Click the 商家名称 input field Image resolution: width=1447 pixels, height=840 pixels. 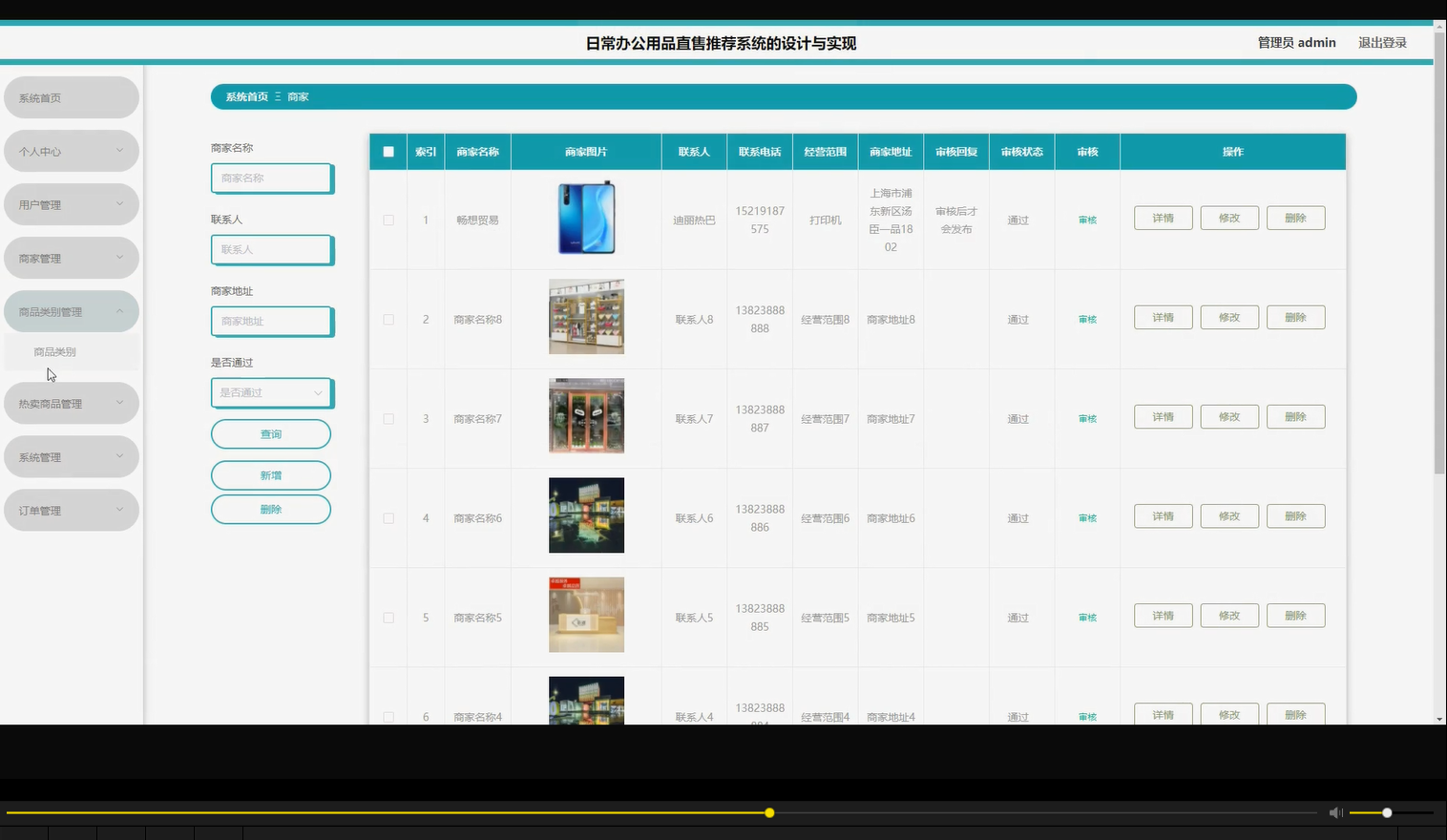point(271,178)
